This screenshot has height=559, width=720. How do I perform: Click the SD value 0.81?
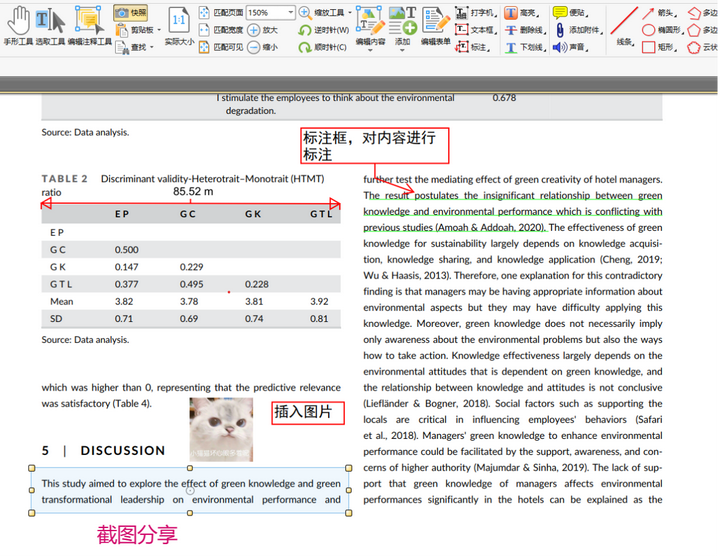click(319, 319)
